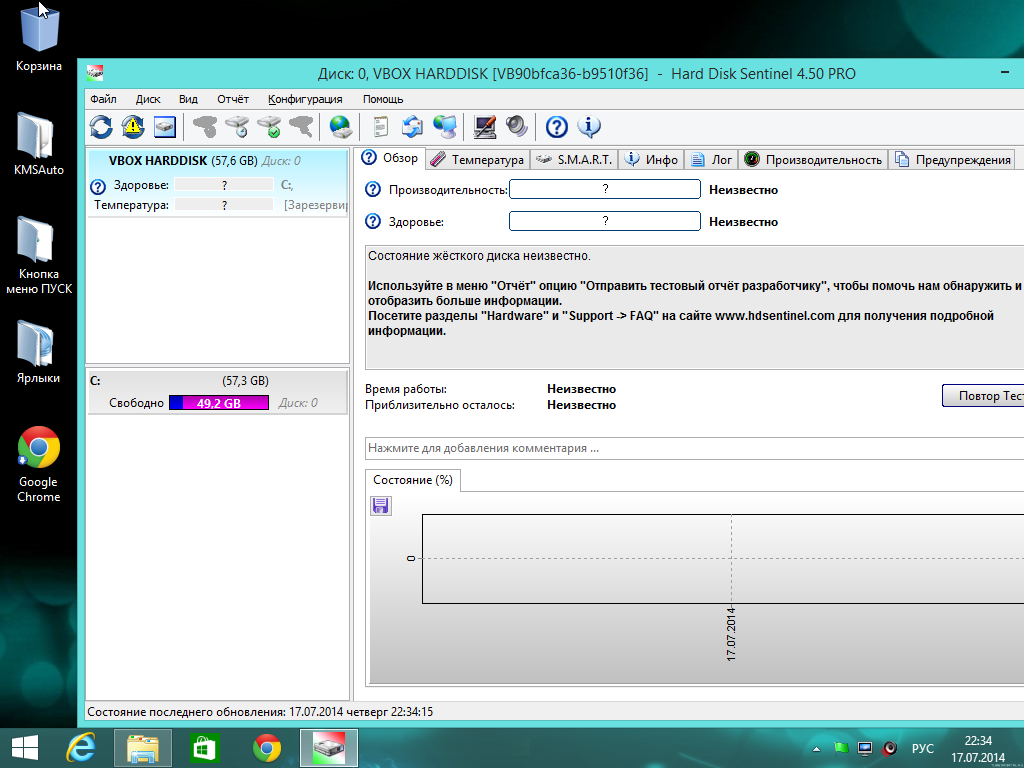Click the comment field Нажмите для добавления комментария

[x=694, y=448]
